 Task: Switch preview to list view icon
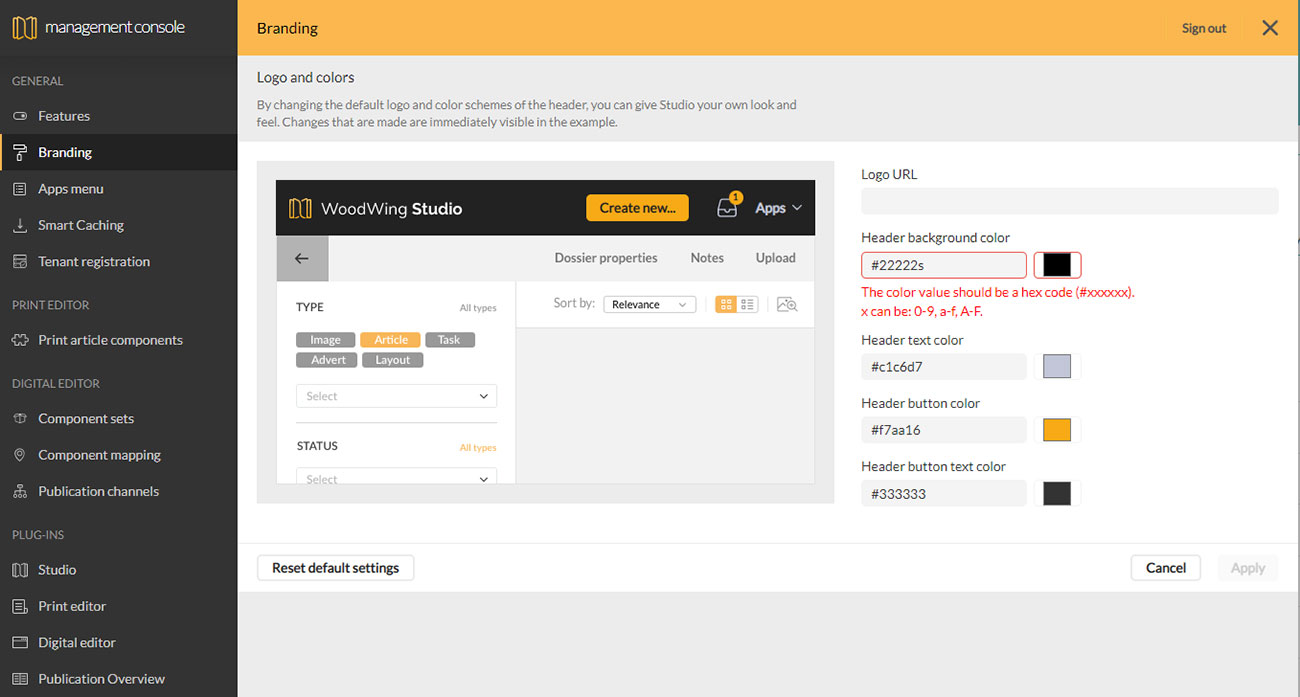(x=747, y=304)
